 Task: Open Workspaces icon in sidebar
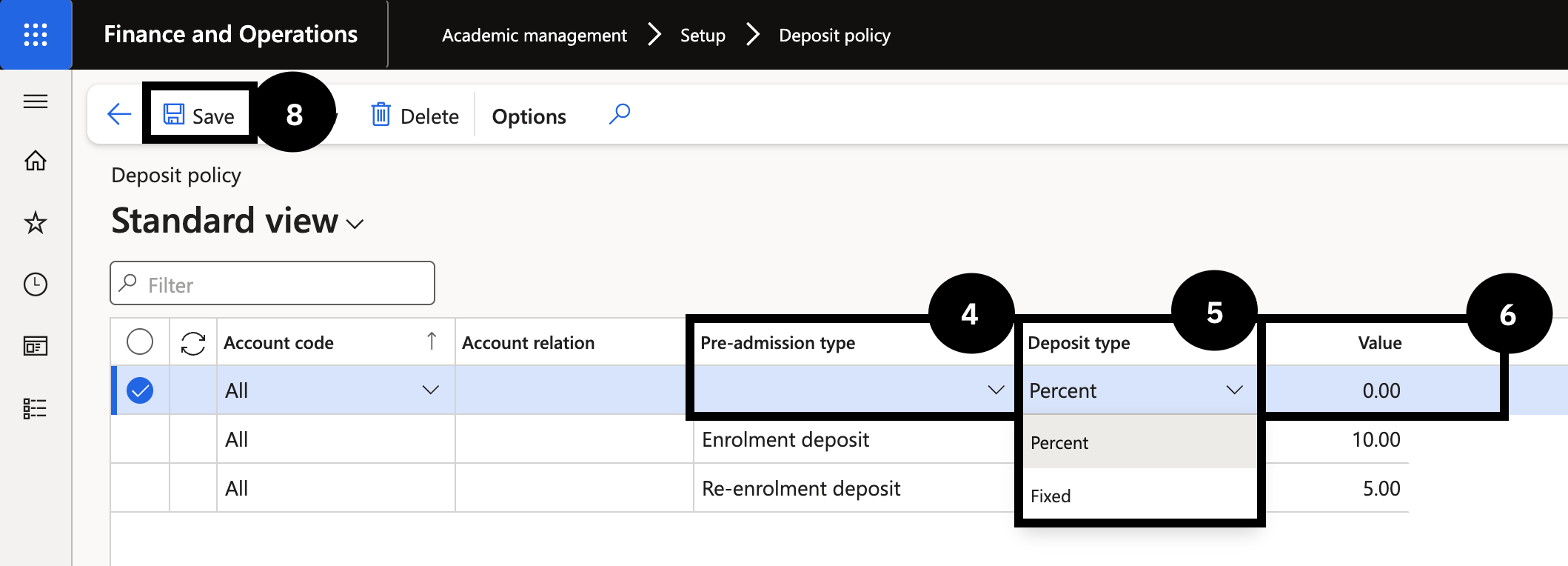(36, 346)
